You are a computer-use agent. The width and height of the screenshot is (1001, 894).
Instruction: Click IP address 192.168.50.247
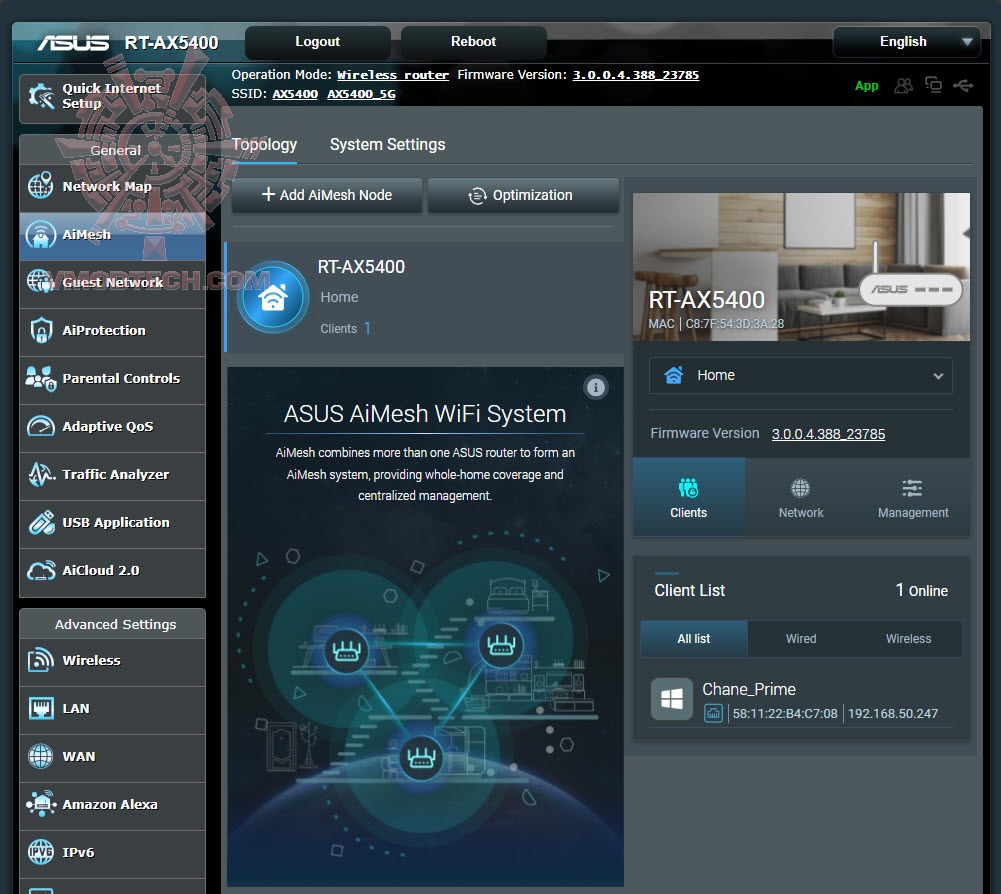[x=892, y=713]
